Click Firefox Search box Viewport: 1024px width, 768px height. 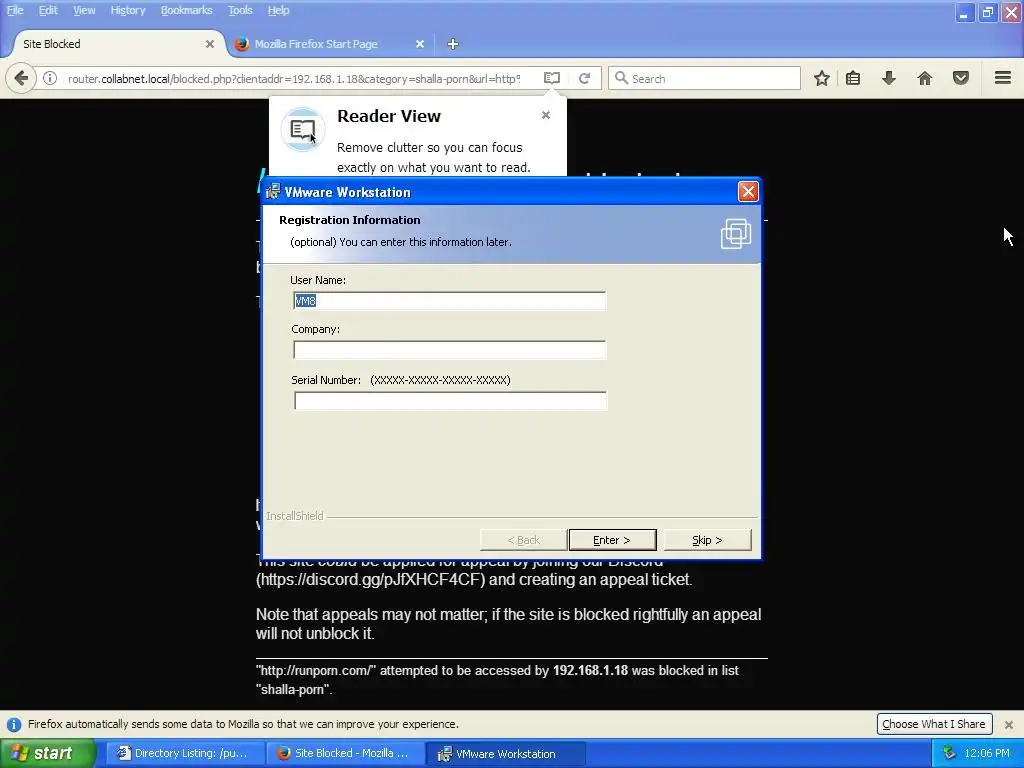click(x=704, y=78)
